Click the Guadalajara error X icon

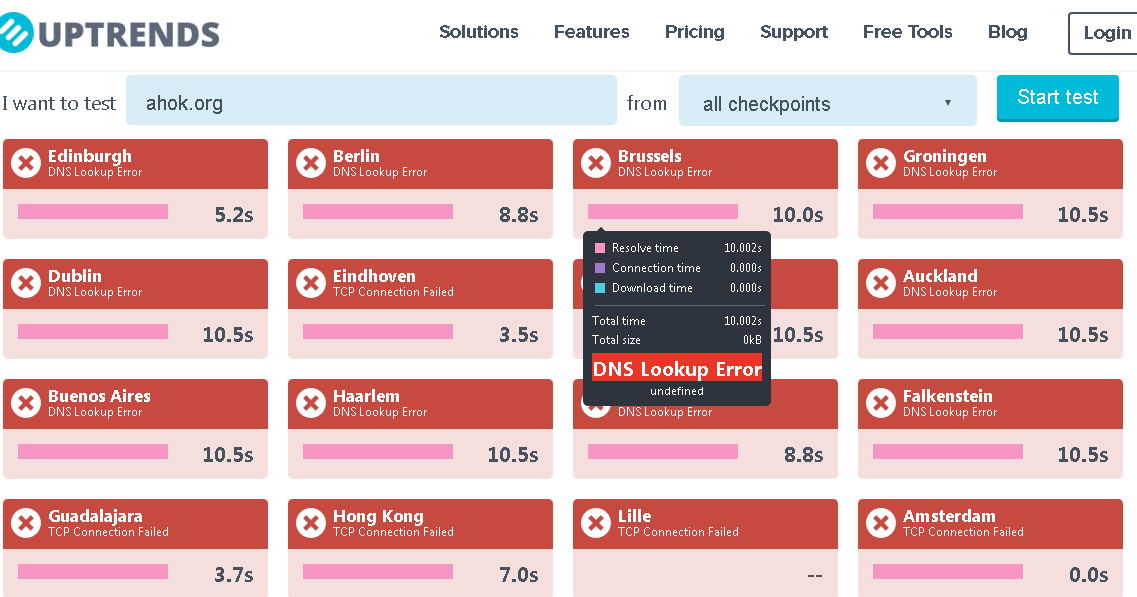point(25,522)
